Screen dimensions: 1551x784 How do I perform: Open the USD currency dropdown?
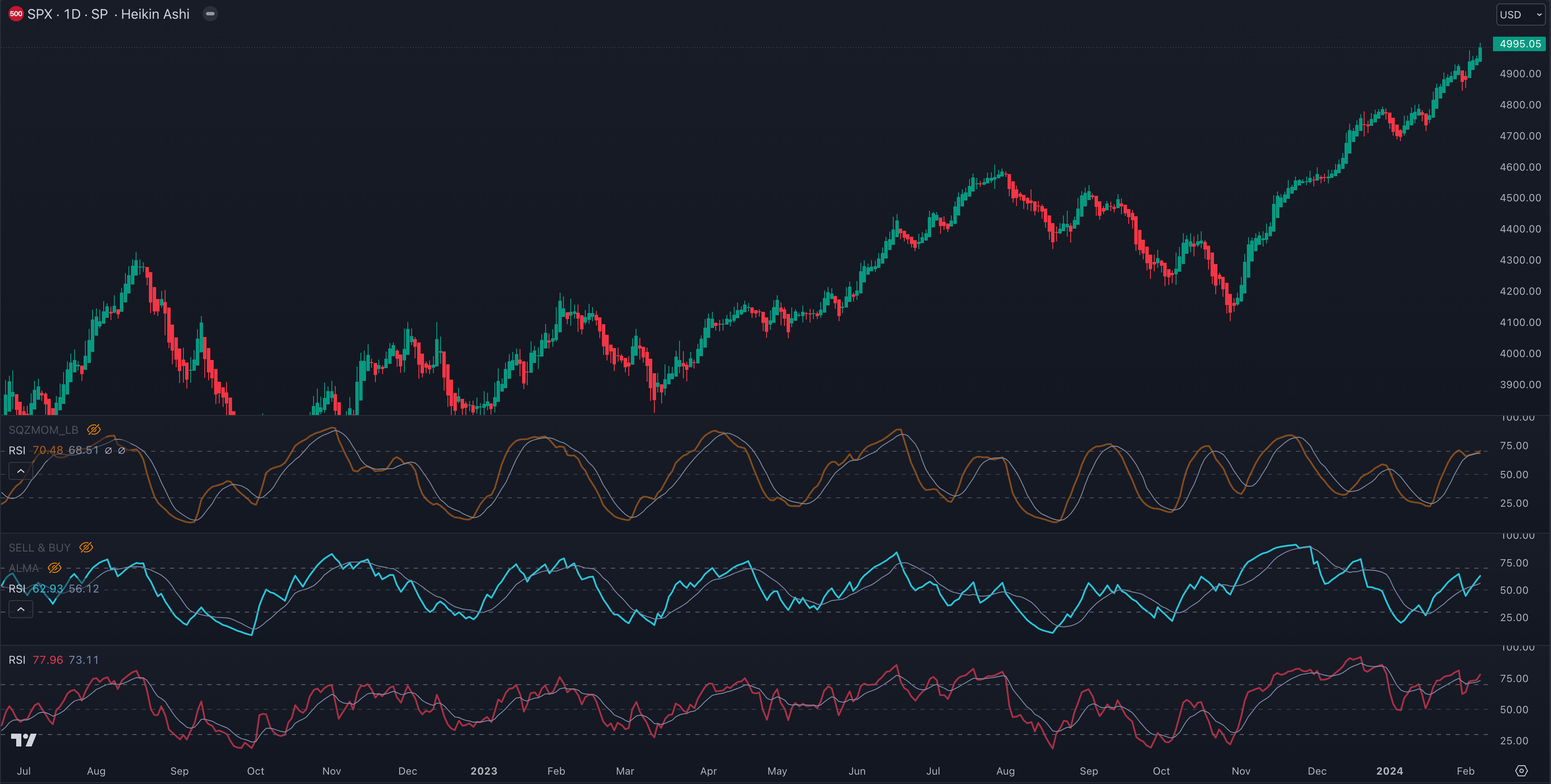pyautogui.click(x=1520, y=15)
